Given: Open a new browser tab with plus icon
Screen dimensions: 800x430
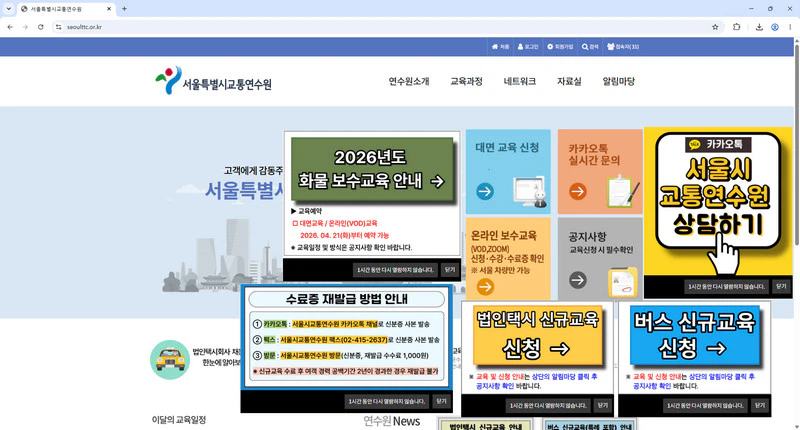Looking at the screenshot, I should (124, 9).
